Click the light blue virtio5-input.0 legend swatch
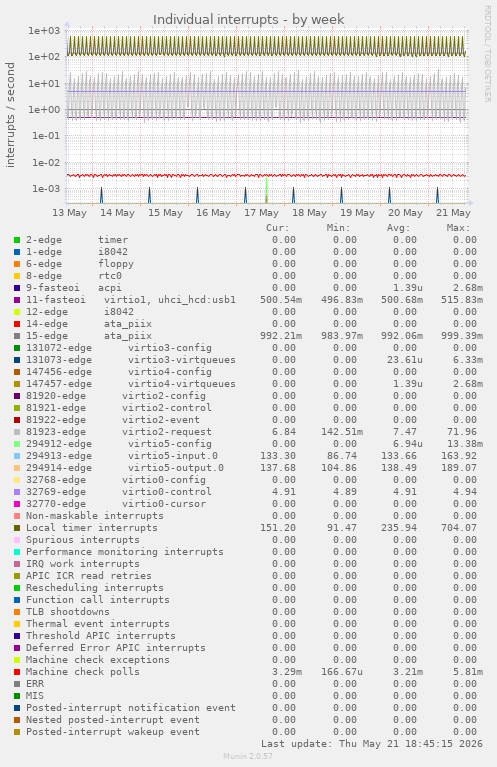This screenshot has height=767, width=497. point(17,456)
